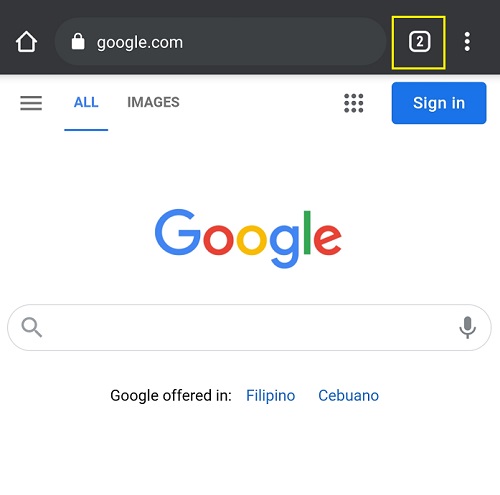View site info via the padlock icon
The image size is (500, 495).
[78, 41]
